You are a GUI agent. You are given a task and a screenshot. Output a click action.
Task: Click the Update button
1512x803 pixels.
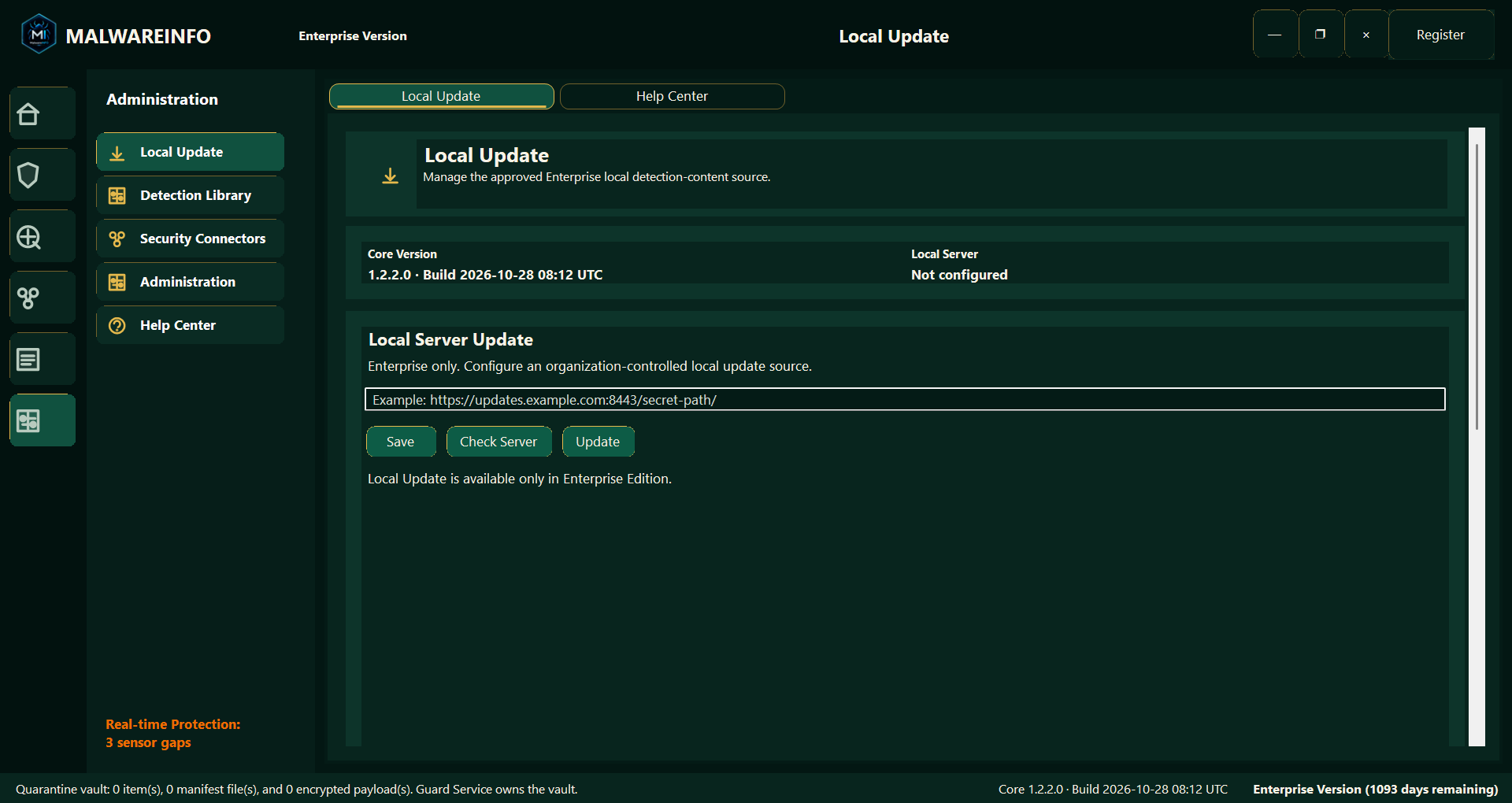coord(598,442)
